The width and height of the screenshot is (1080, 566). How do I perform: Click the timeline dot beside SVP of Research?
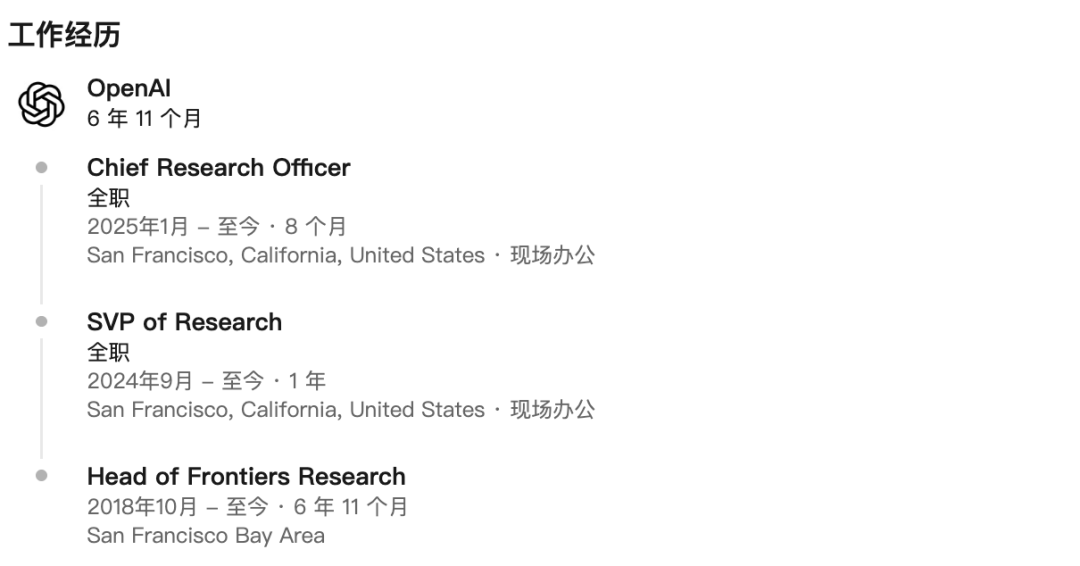41,322
